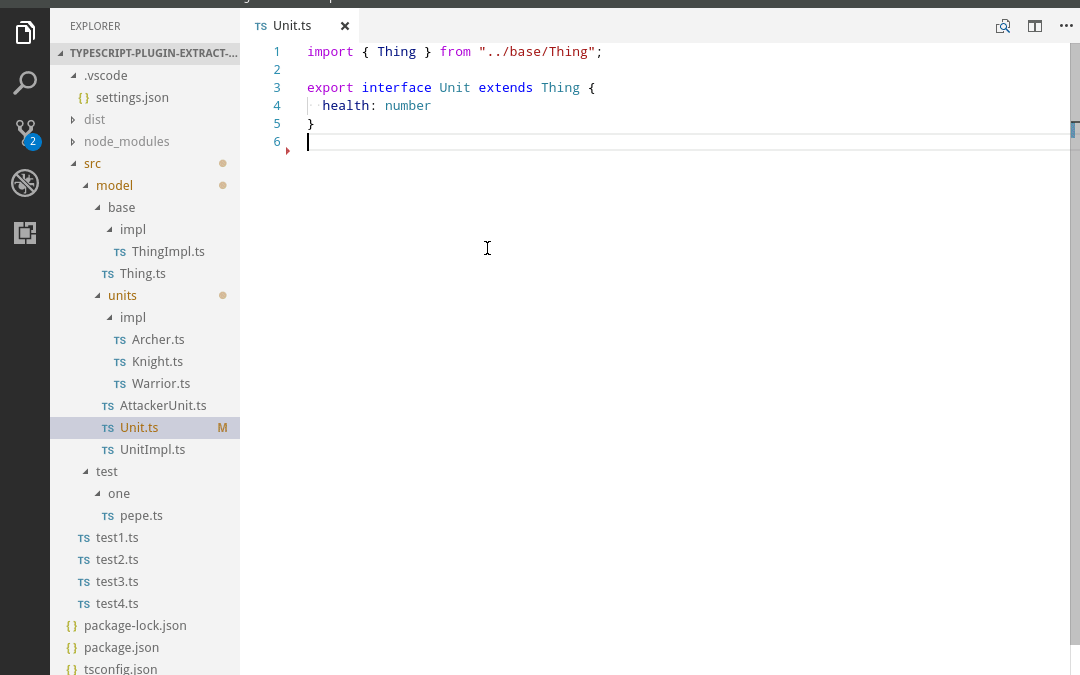Click the 'Unit' identifier on line 3
The height and width of the screenshot is (675, 1080).
(455, 87)
